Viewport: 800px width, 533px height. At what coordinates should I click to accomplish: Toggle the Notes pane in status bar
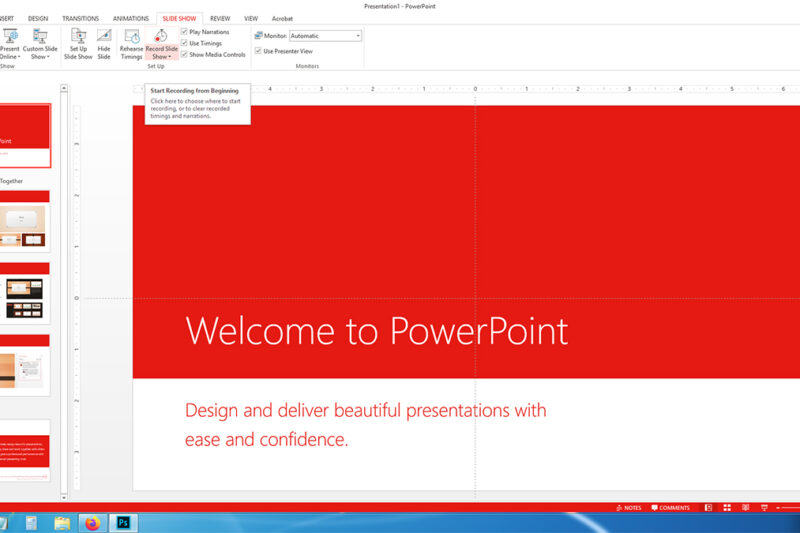point(629,507)
